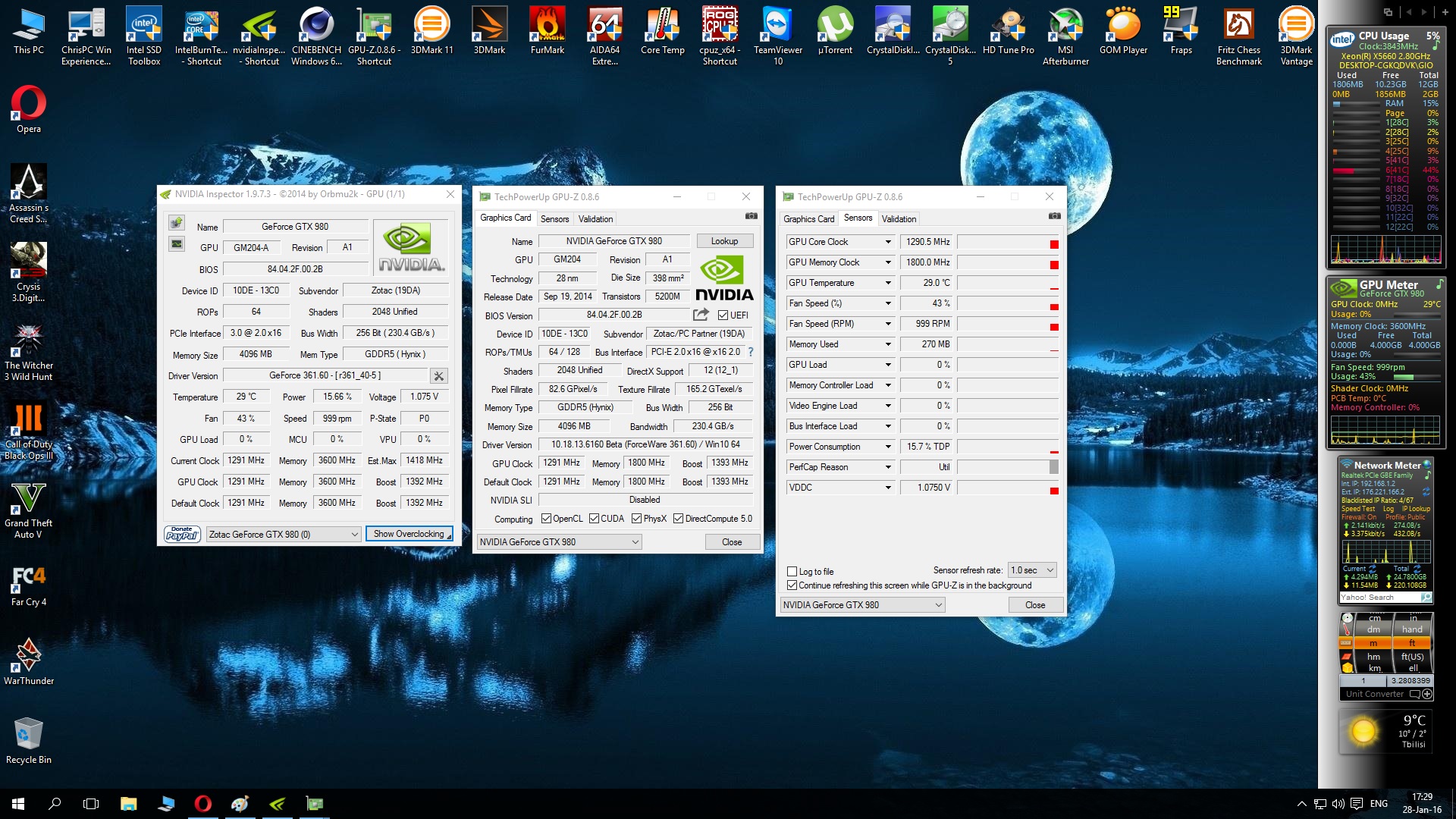This screenshot has width=1456, height=819.
Task: Open the GPU Core Clock sensor dropdown
Action: coord(888,242)
